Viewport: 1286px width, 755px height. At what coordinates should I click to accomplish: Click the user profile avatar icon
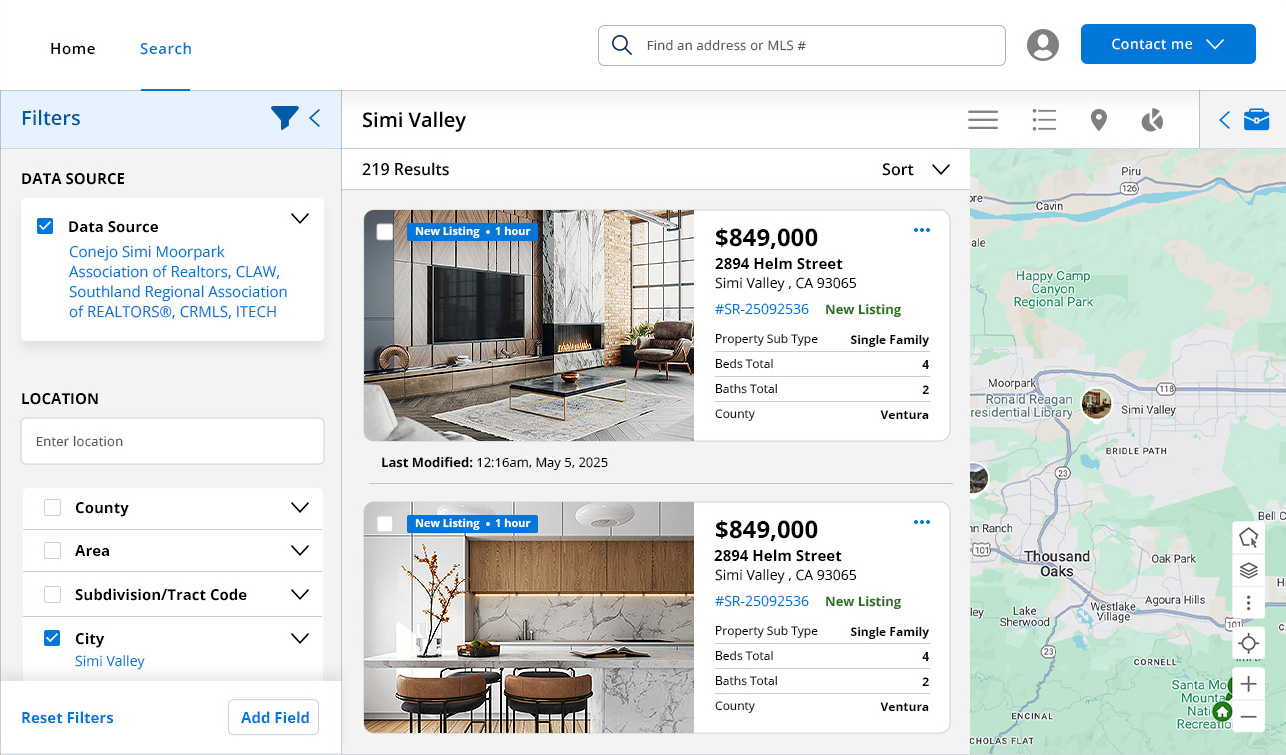pos(1043,45)
